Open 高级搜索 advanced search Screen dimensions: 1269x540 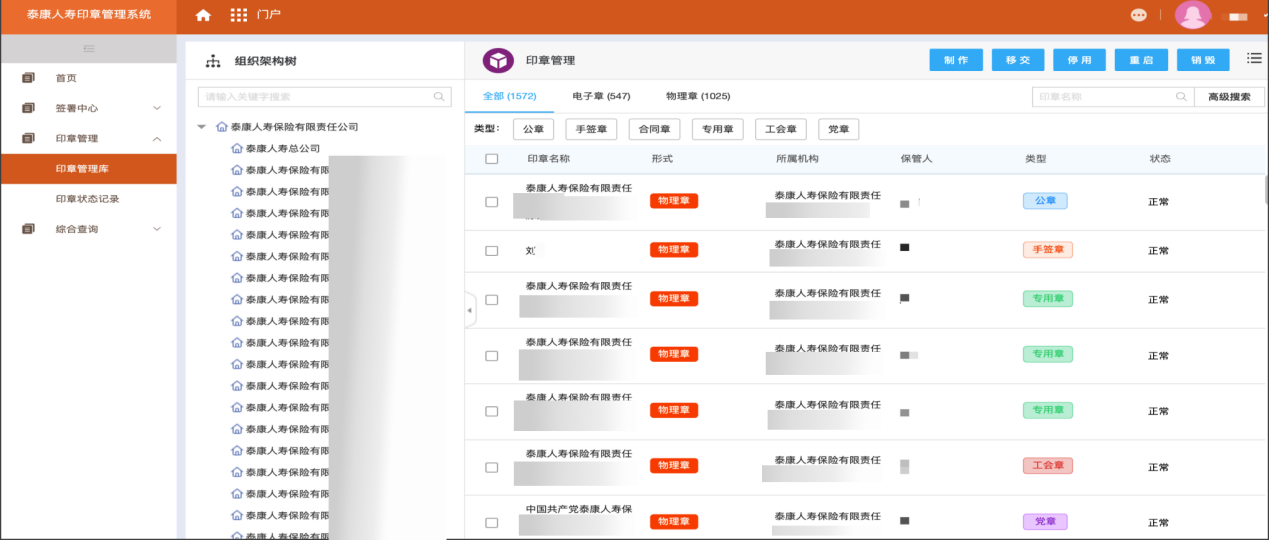[1229, 97]
